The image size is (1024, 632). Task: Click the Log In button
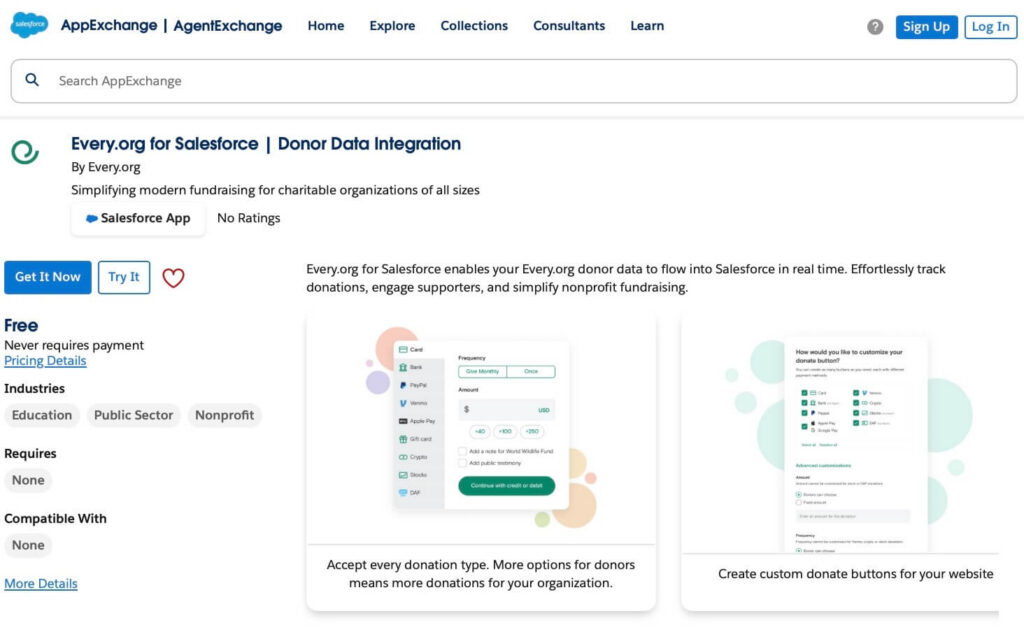(991, 27)
